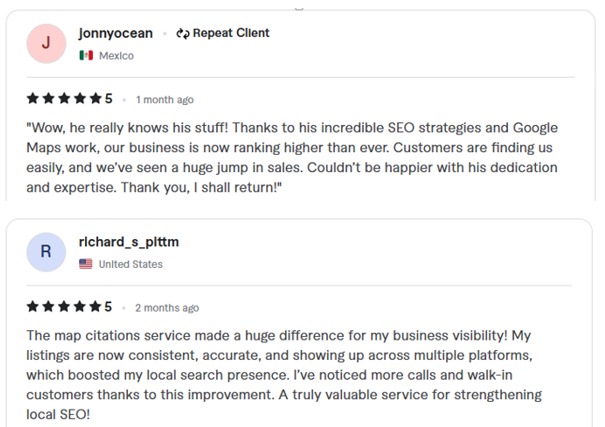Click the Repeat Client label
Screen dimensions: 605x427
click(x=231, y=33)
